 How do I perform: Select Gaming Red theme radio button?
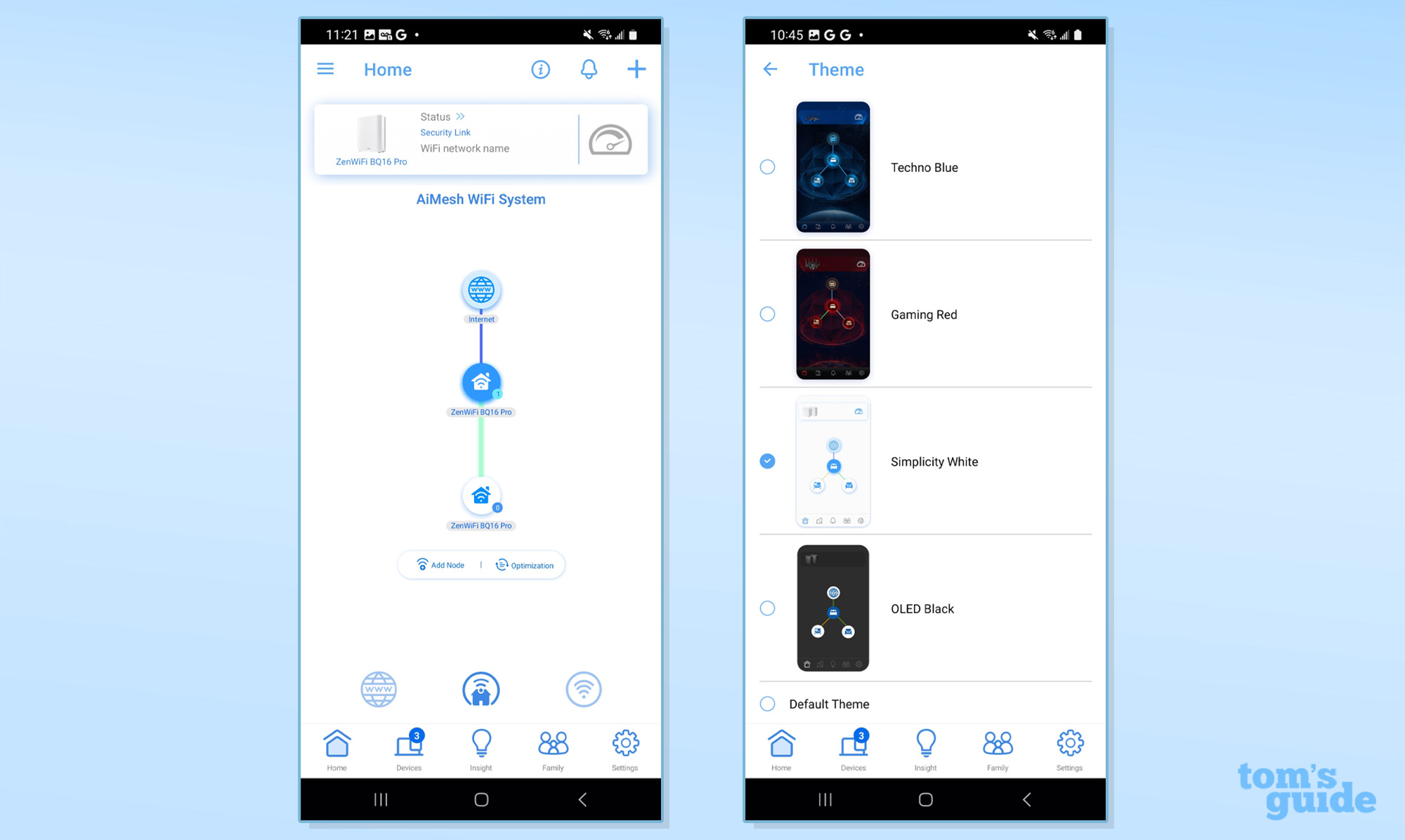tap(768, 313)
